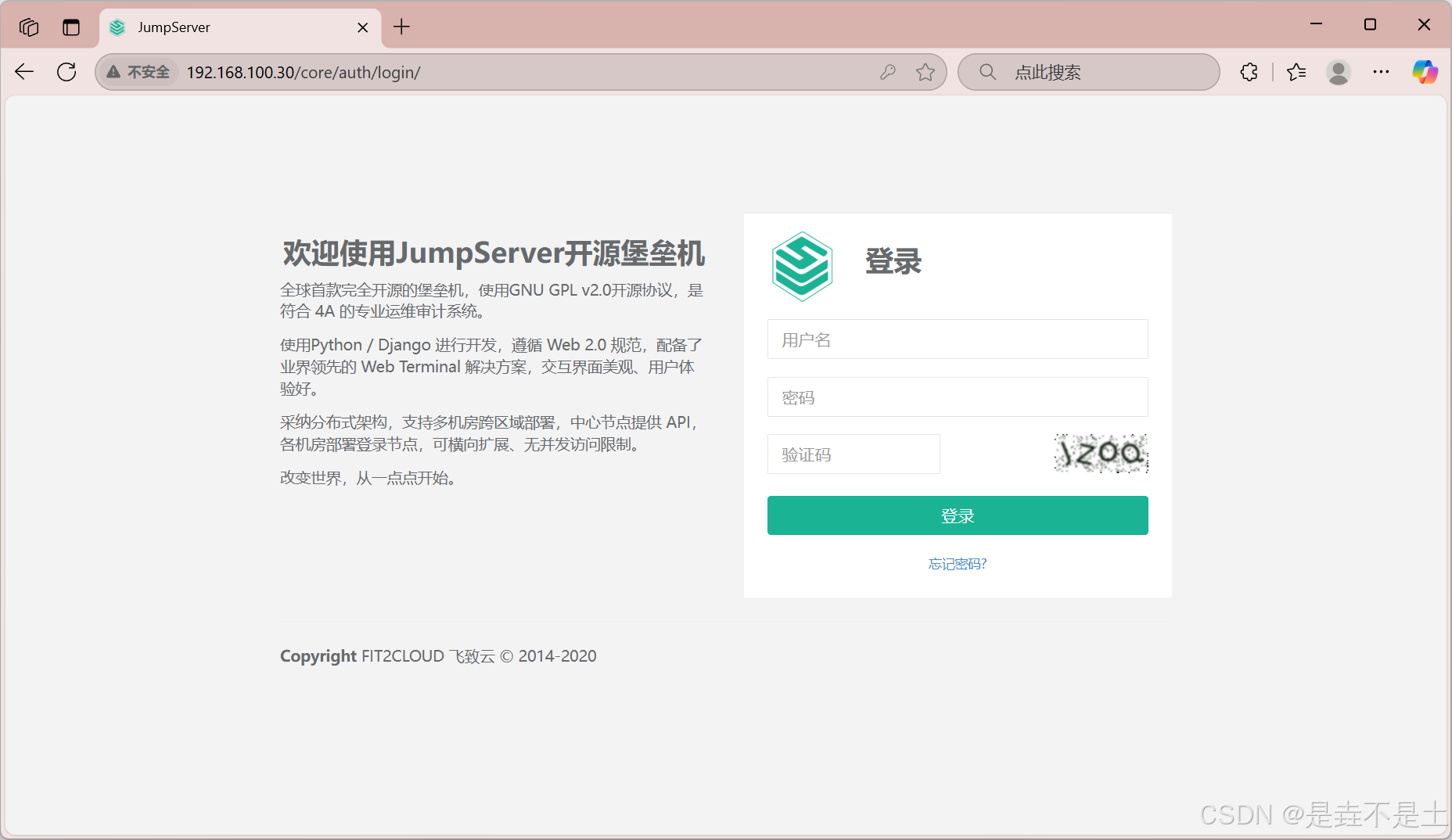
Task: Click the not-secure warning badge
Action: coord(138,72)
